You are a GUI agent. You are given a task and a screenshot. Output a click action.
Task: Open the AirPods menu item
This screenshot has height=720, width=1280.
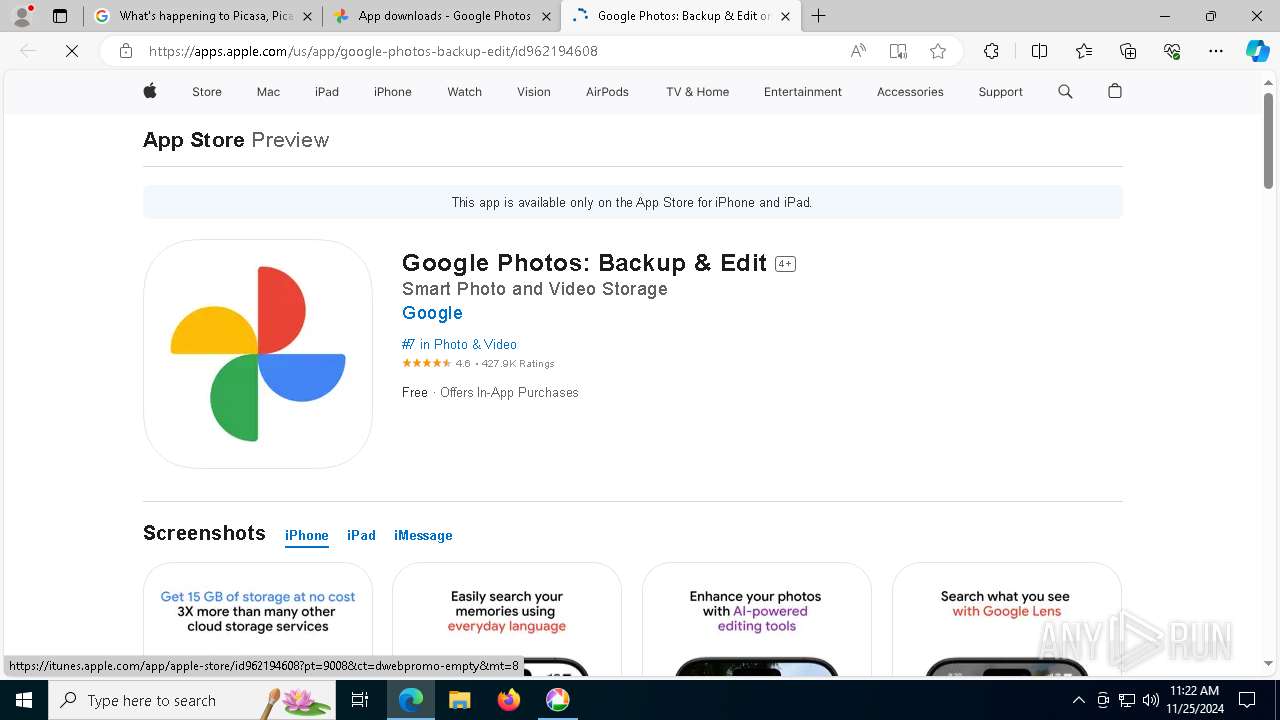[607, 92]
